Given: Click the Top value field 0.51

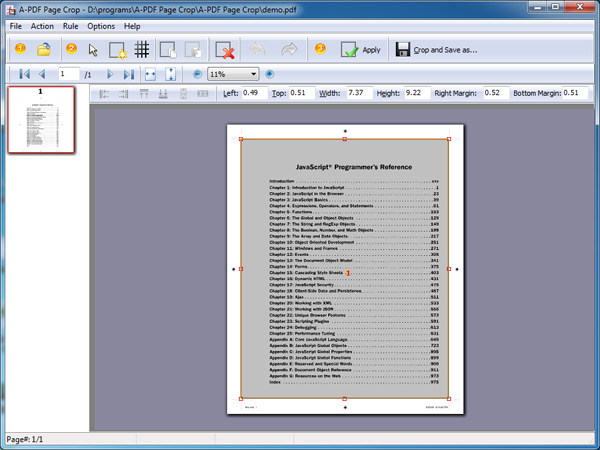Looking at the screenshot, I should click(x=302, y=93).
